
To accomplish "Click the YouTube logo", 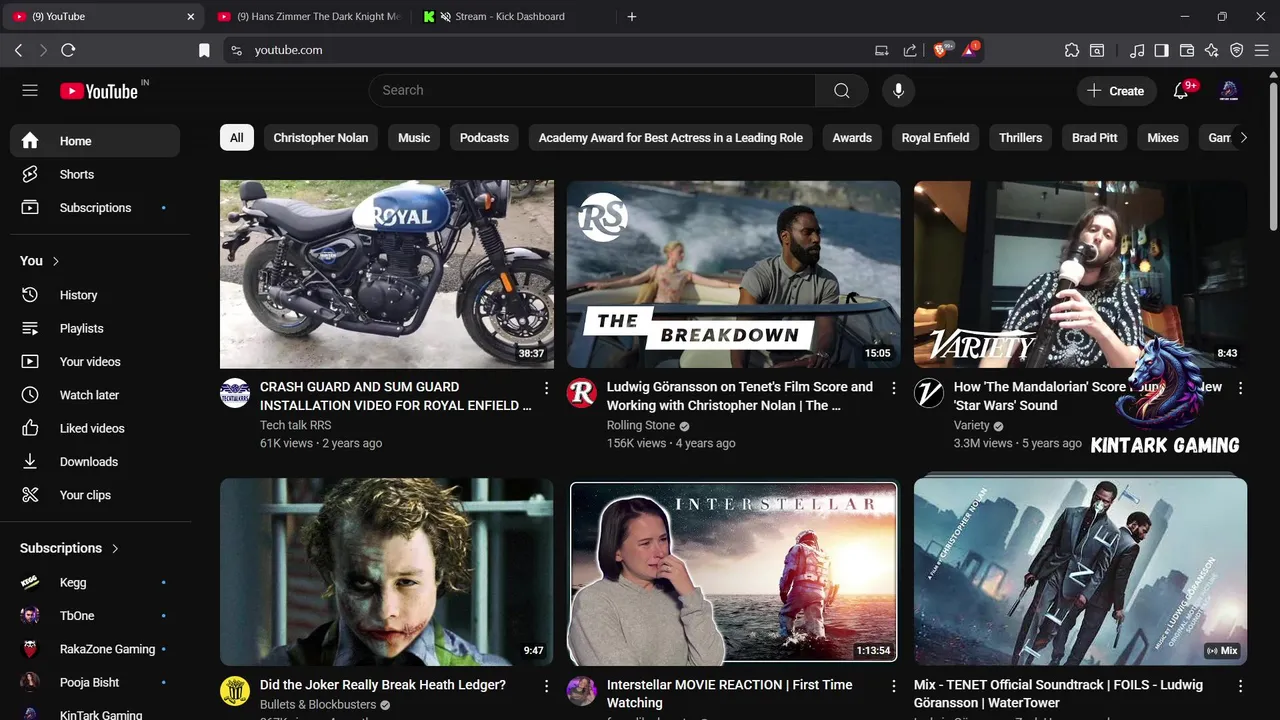I will point(99,91).
